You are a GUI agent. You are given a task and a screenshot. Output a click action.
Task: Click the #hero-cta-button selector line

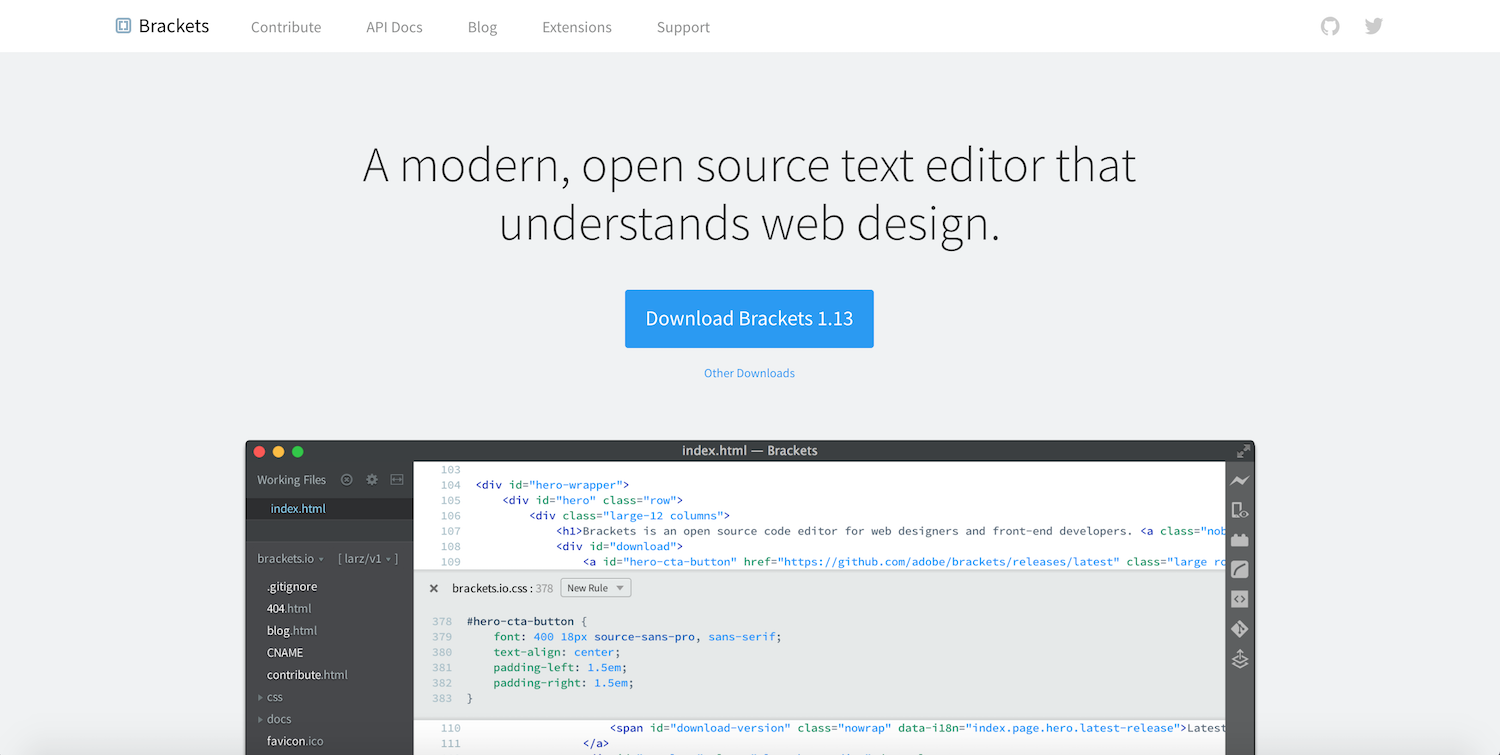pos(527,621)
